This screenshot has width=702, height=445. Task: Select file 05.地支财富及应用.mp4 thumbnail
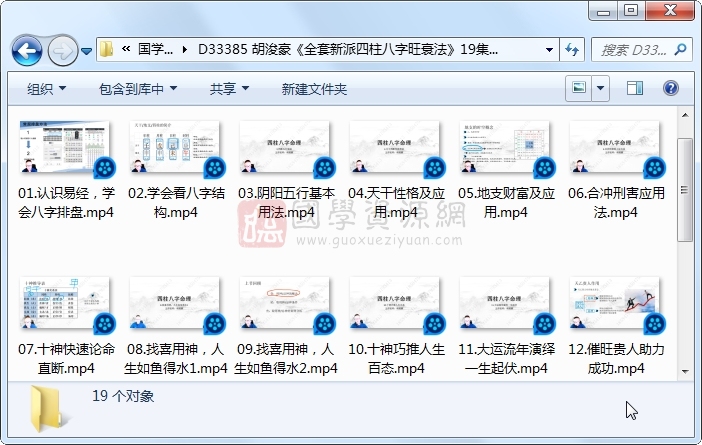505,148
